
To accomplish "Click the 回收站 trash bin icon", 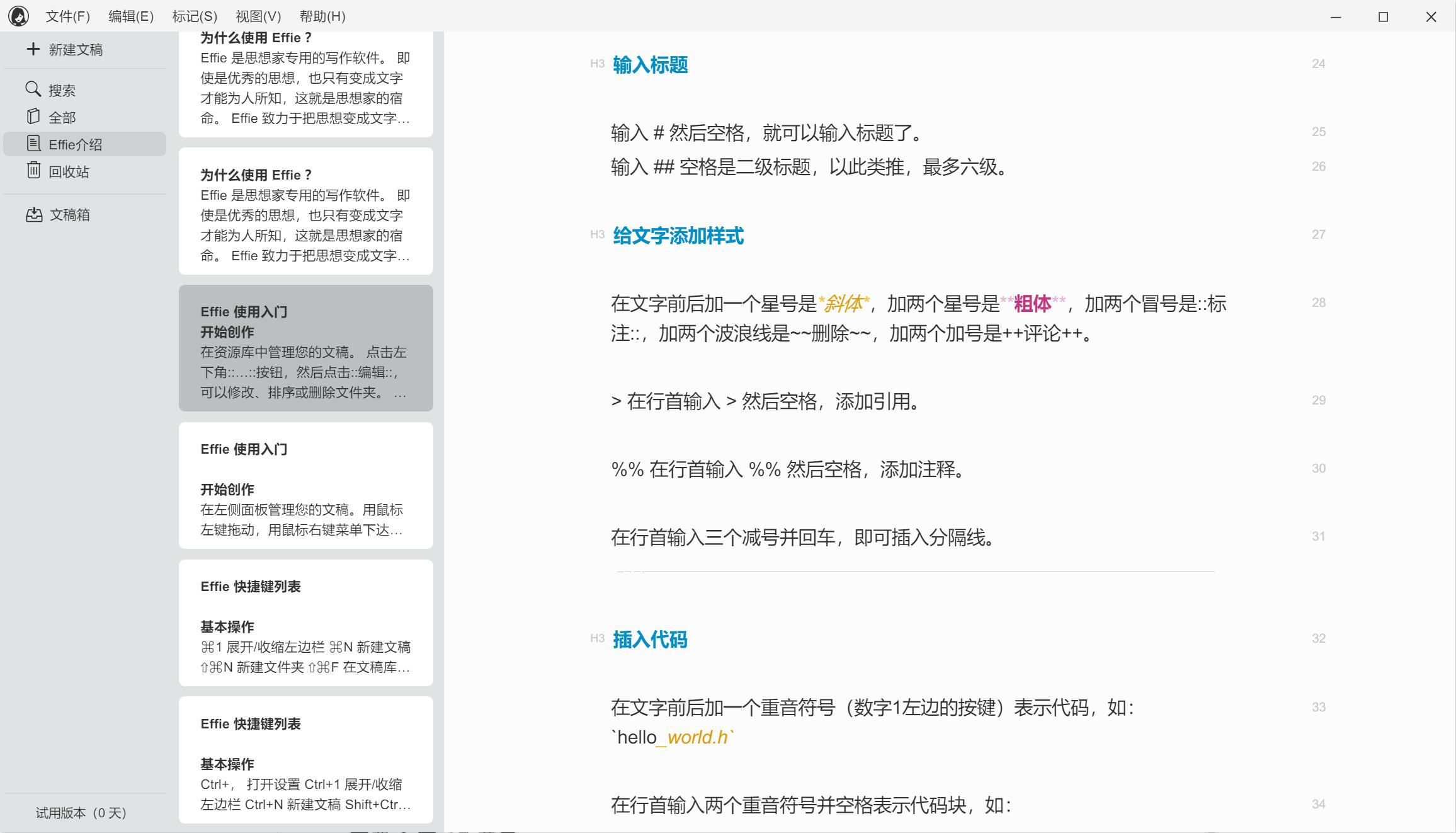I will tap(33, 170).
